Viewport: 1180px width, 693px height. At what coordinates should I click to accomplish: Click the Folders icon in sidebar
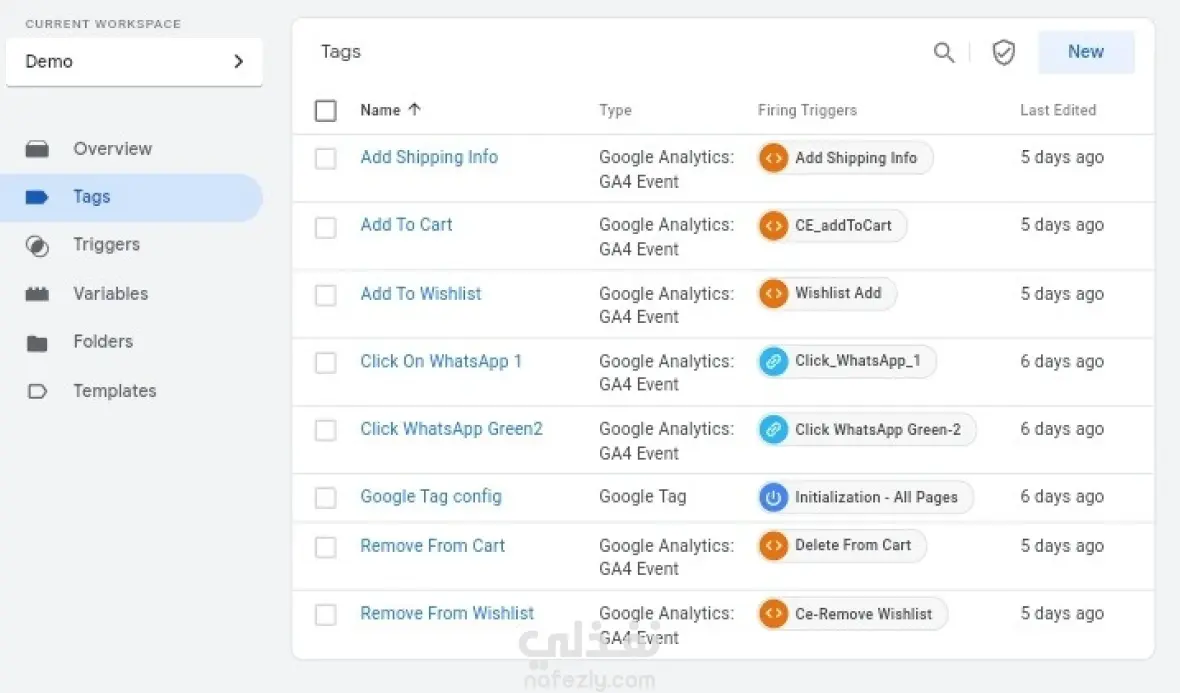(37, 343)
